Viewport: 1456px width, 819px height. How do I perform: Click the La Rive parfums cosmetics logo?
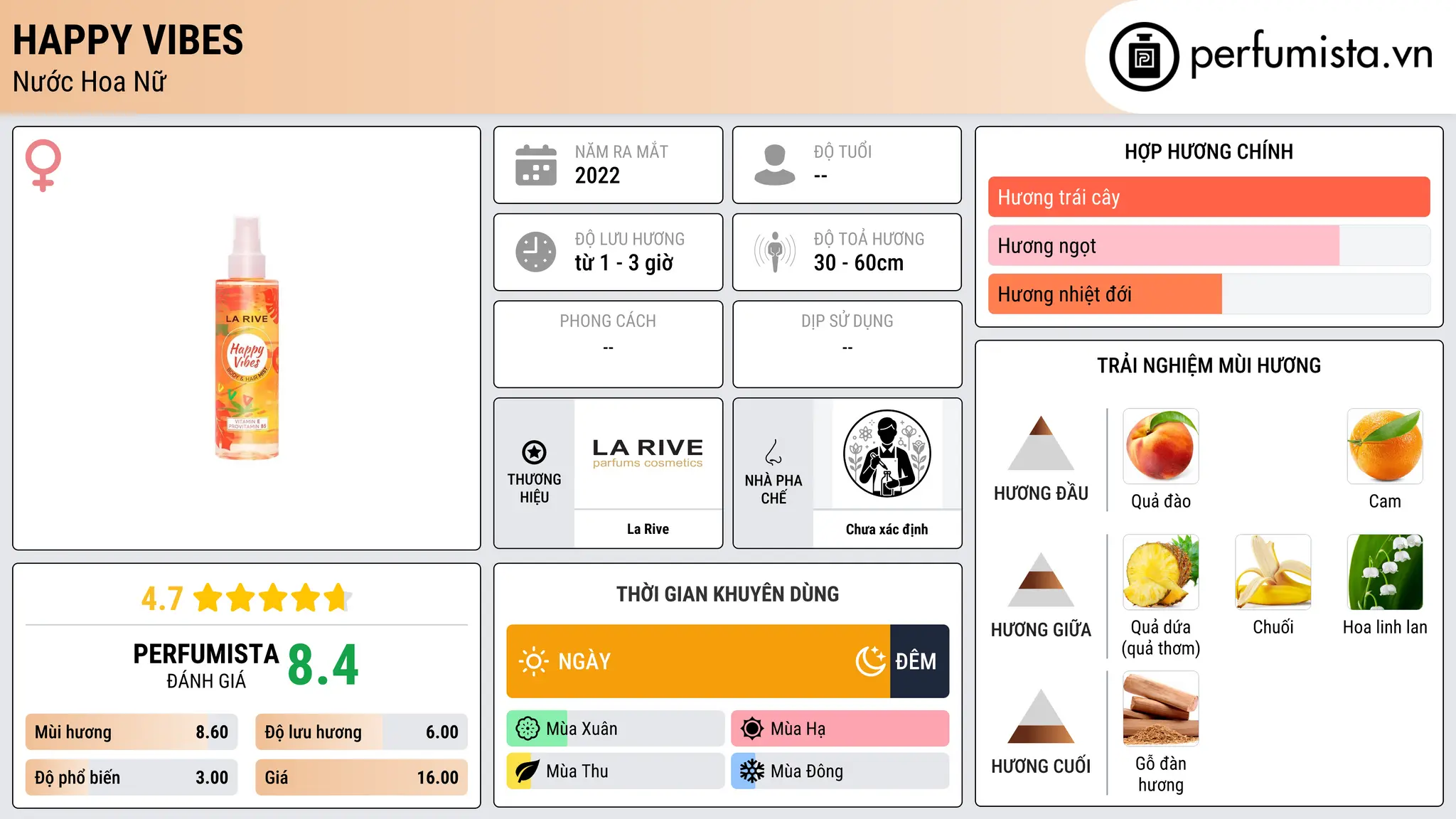648,453
